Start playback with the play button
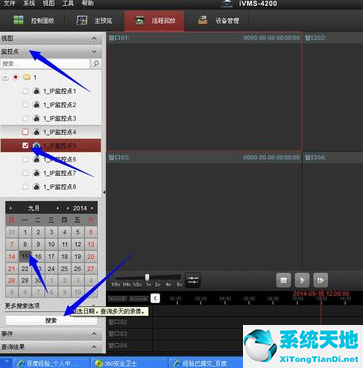 (302, 280)
